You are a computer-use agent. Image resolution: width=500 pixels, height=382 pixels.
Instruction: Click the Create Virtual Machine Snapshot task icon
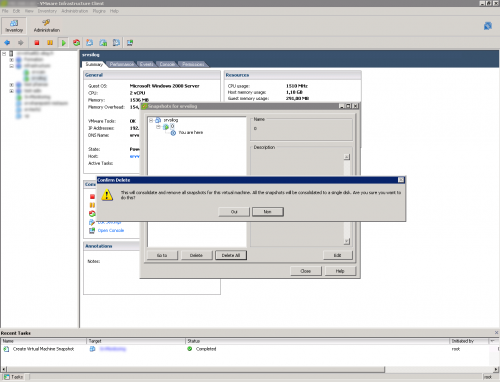[6, 349]
